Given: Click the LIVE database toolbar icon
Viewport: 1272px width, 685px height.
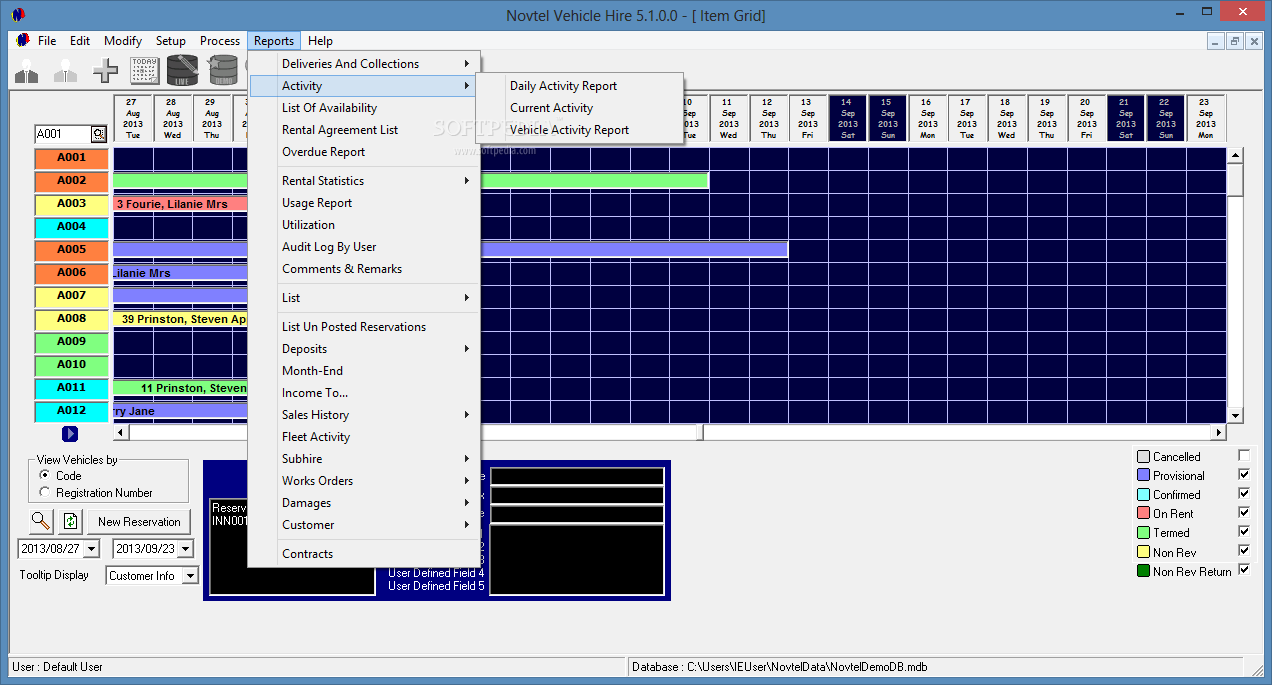Looking at the screenshot, I should tap(183, 71).
